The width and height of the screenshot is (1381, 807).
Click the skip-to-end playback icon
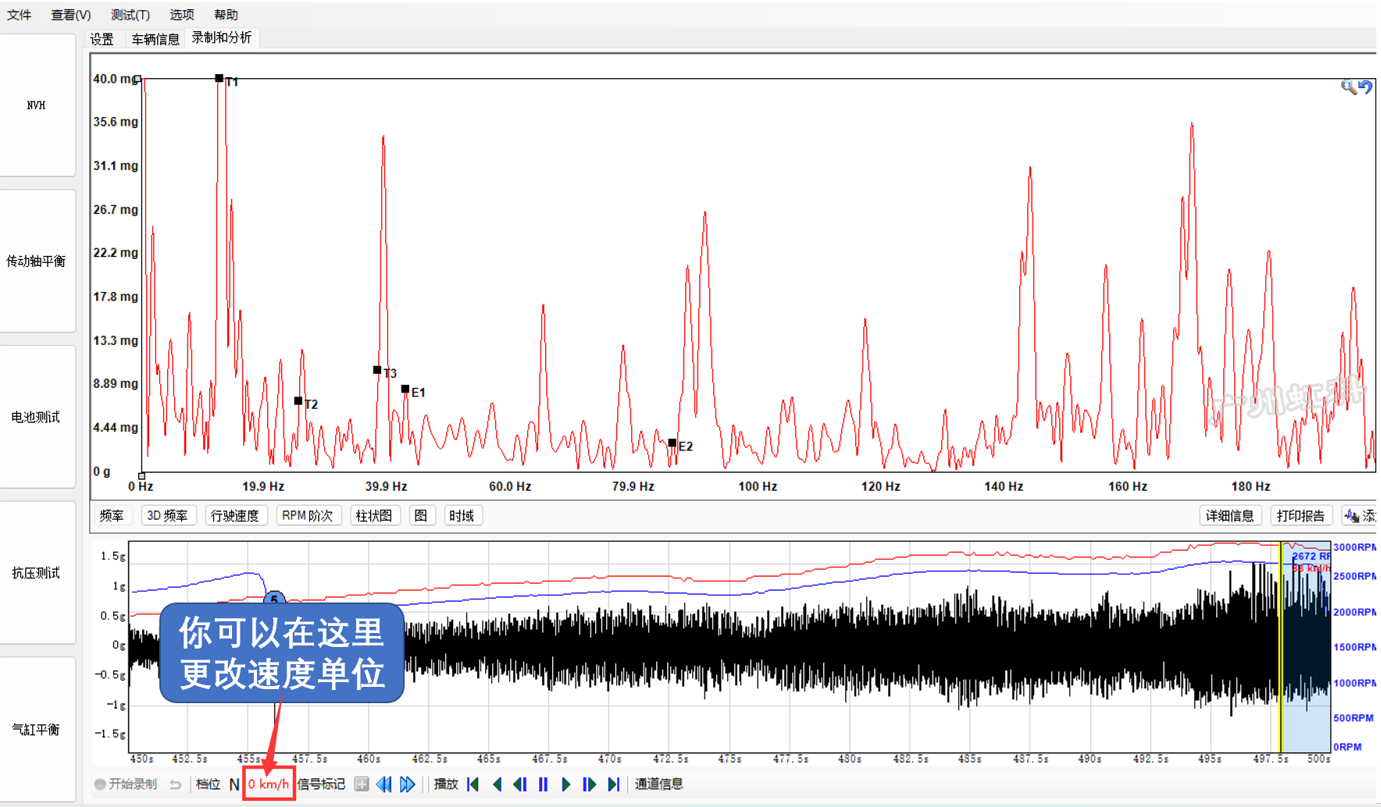point(613,784)
